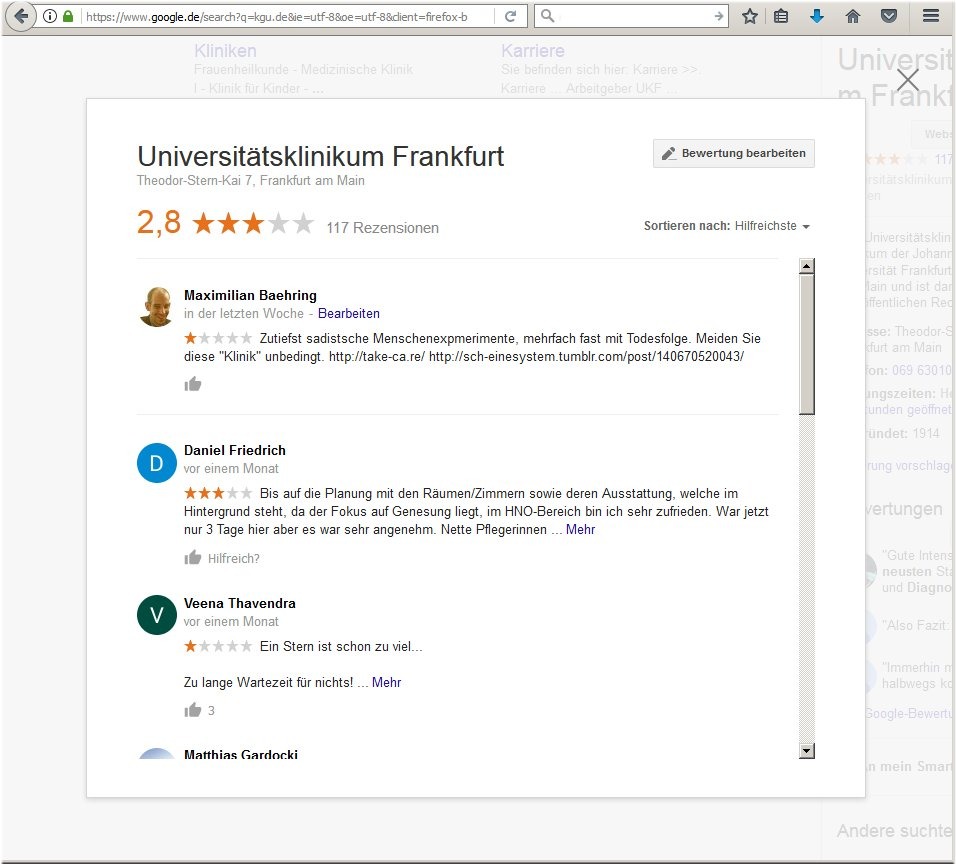The width and height of the screenshot is (956, 864).
Task: Click address Theodor-Stern-Kai 7, Frankfurt am Main
Action: pyautogui.click(x=251, y=180)
